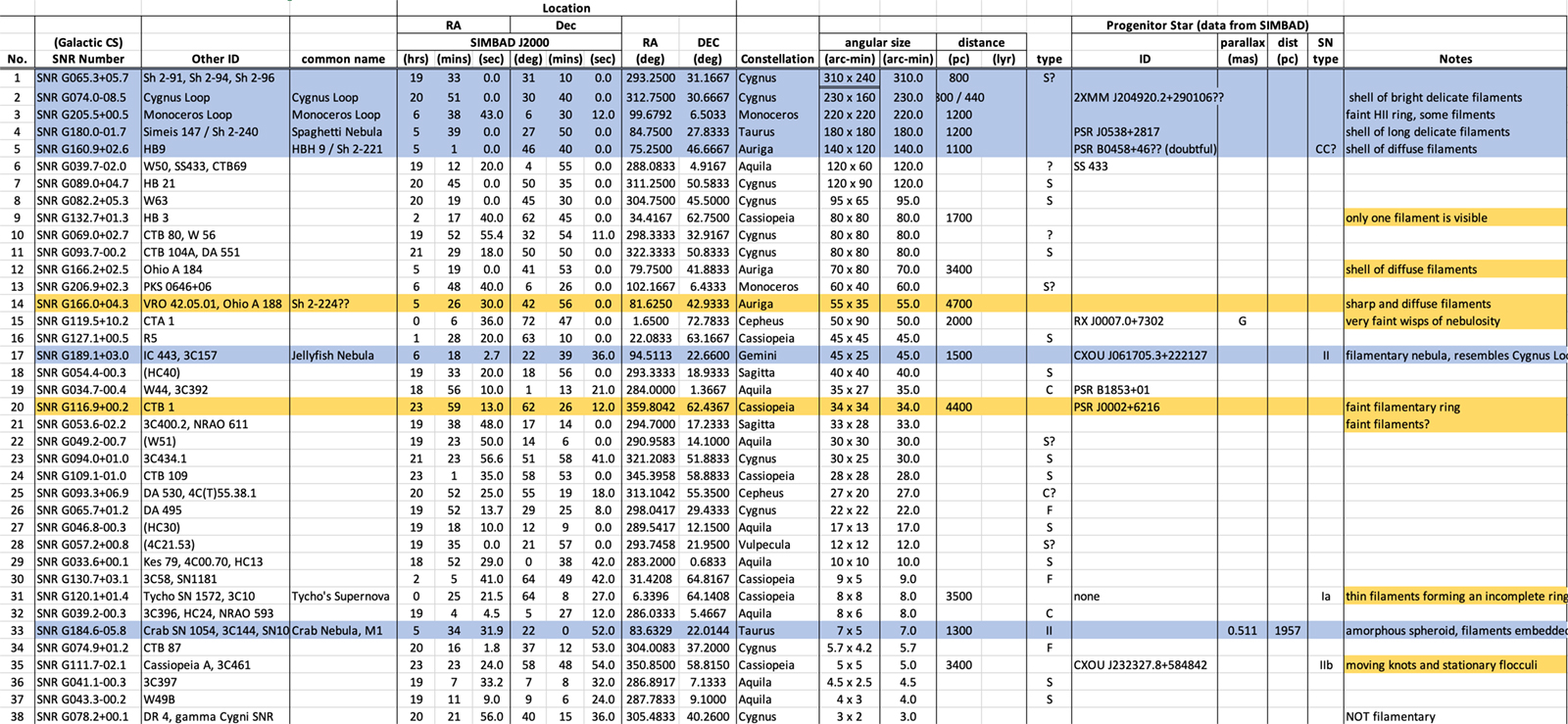This screenshot has height=724, width=1568.
Task: Click the SIMBAD J2000 header cell
Action: tap(510, 42)
